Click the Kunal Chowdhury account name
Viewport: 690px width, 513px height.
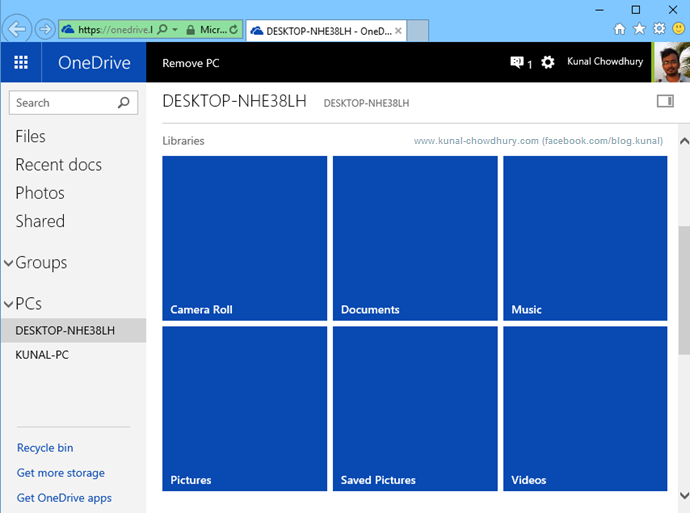(x=605, y=62)
